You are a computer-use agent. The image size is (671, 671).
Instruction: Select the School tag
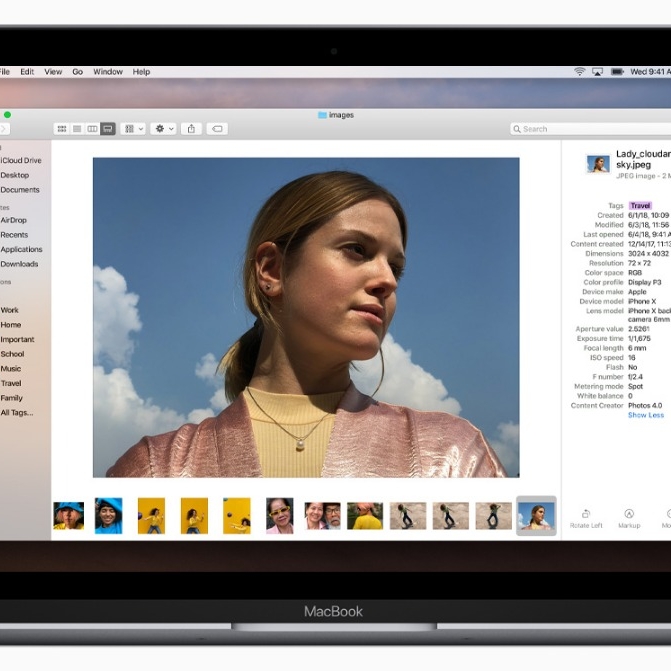(12, 354)
